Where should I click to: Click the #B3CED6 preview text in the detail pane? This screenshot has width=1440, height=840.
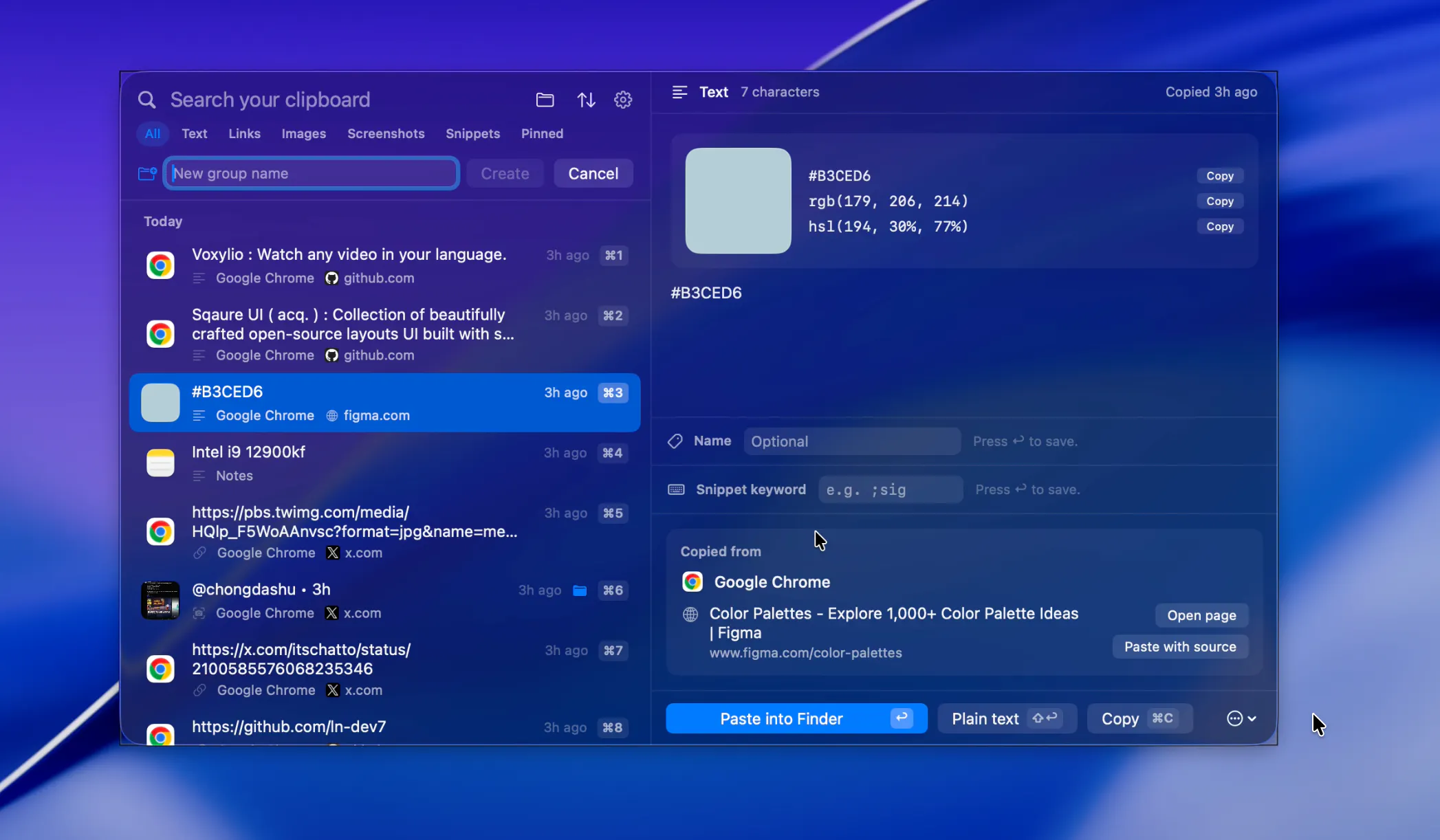point(706,293)
